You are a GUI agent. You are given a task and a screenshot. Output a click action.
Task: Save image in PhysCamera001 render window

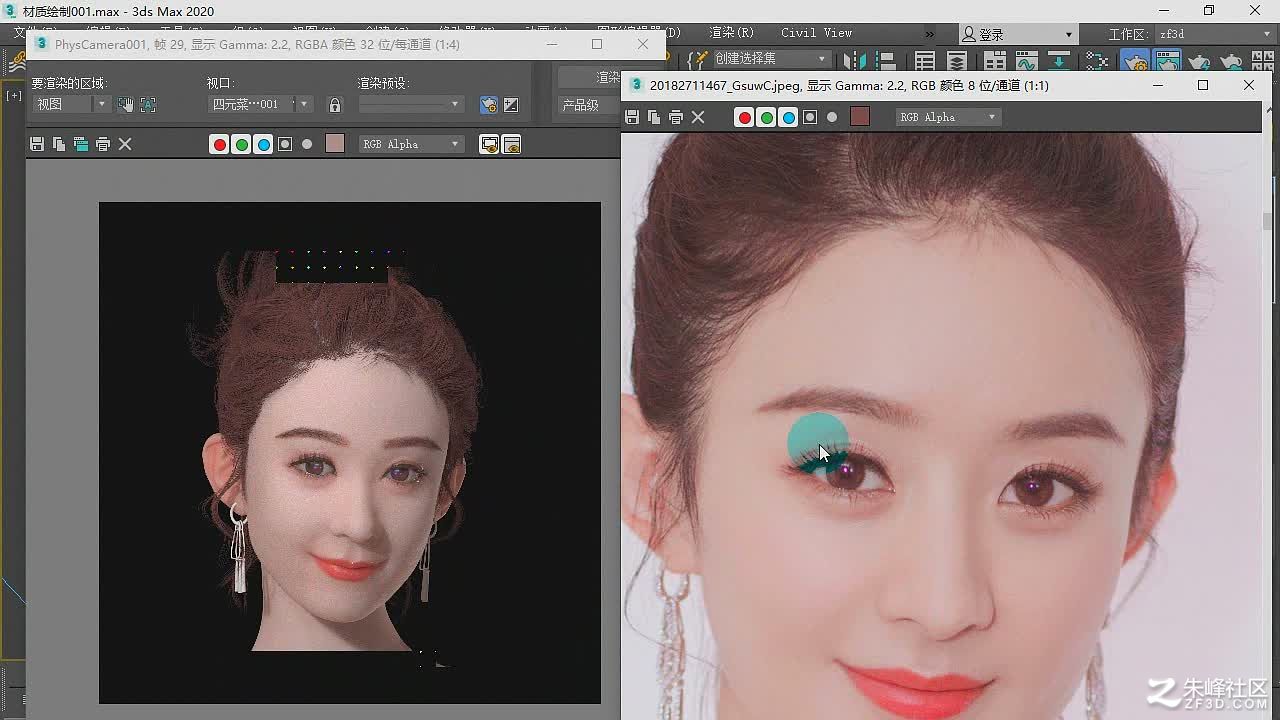point(37,144)
